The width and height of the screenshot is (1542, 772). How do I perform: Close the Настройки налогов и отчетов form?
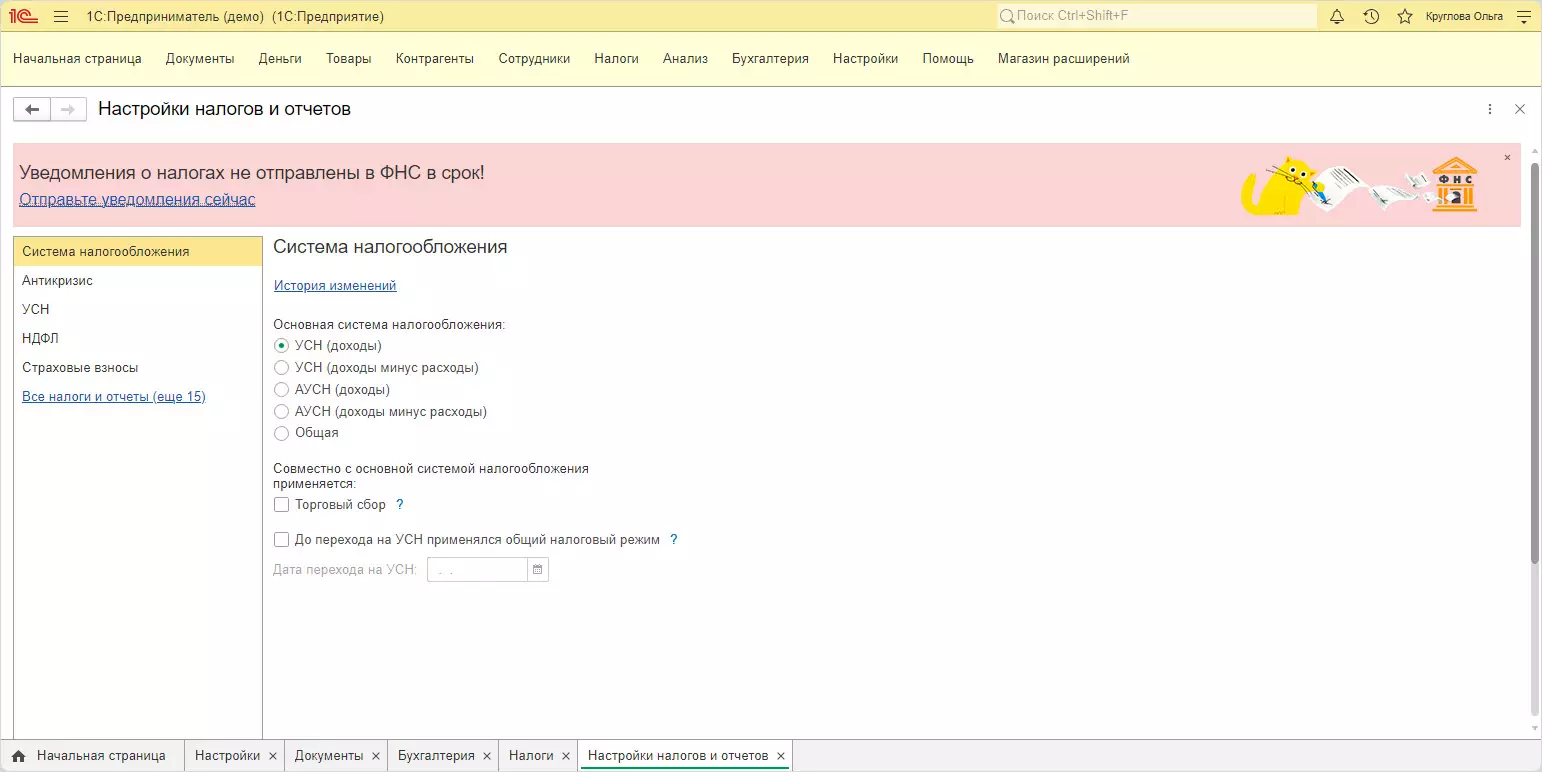tap(1520, 109)
